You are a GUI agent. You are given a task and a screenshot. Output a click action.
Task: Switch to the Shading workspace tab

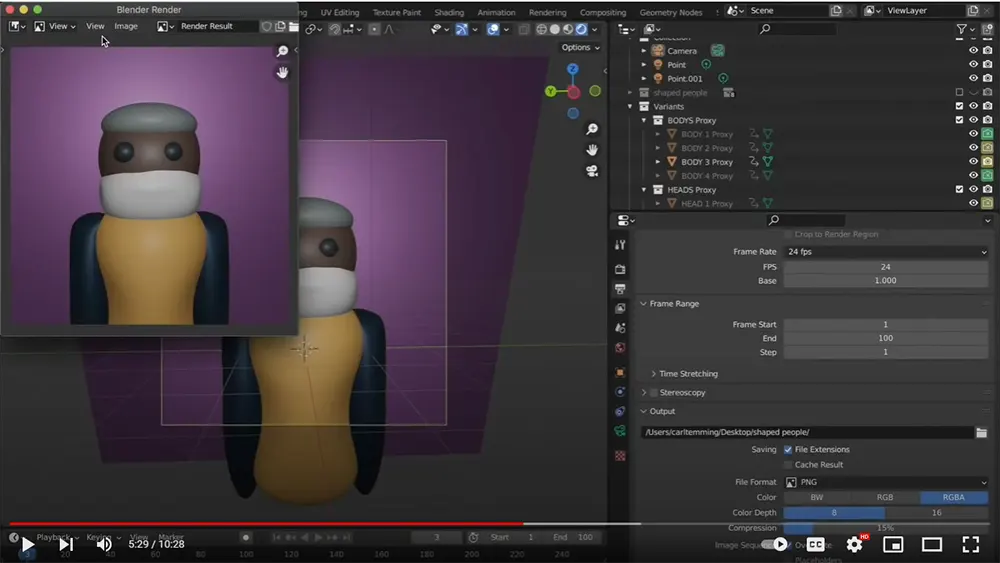[449, 12]
